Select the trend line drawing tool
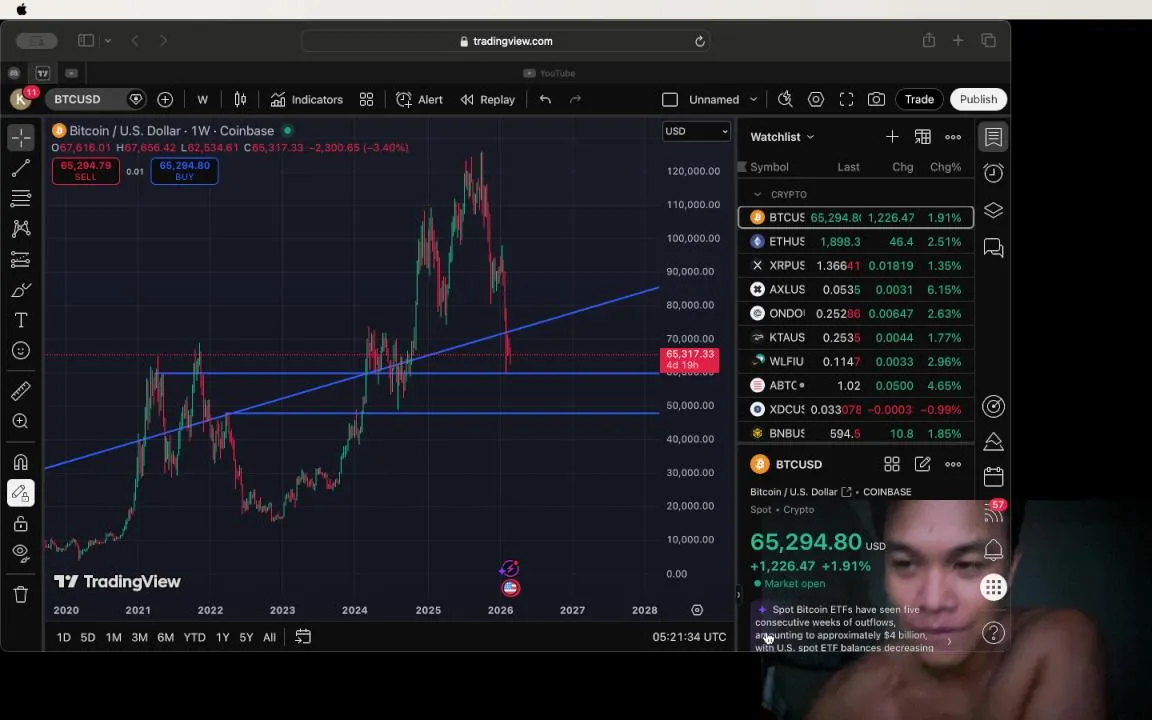Screen dimensions: 1152x720 point(21,168)
